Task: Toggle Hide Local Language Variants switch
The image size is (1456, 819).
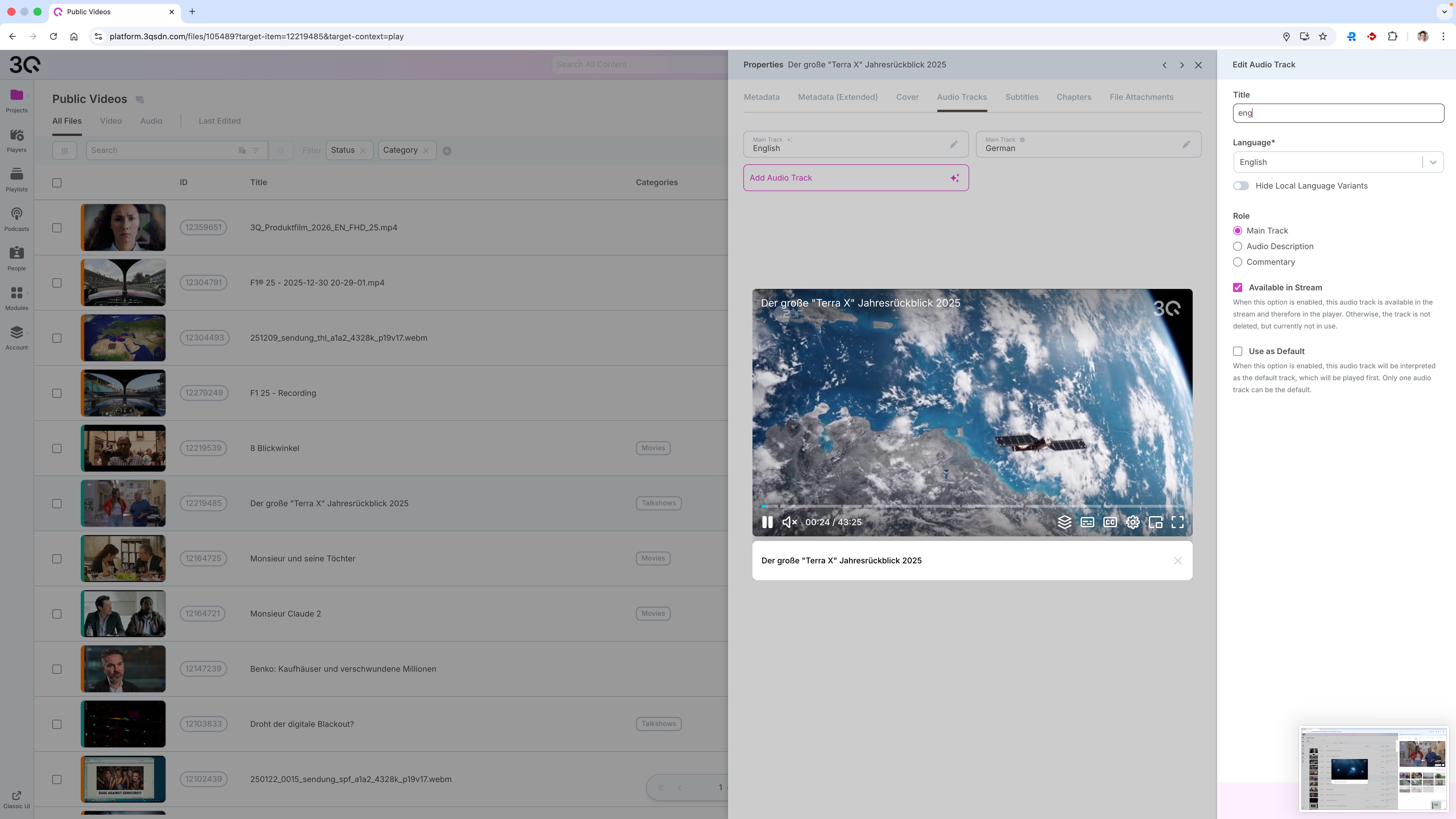Action: 1241,186
